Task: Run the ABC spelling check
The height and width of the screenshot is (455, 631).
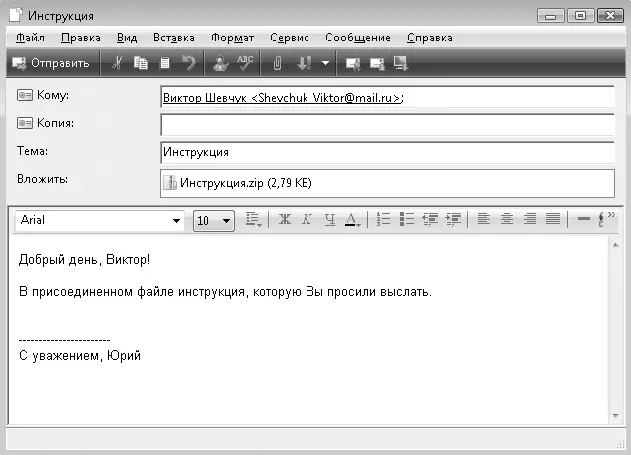Action: coord(245,63)
